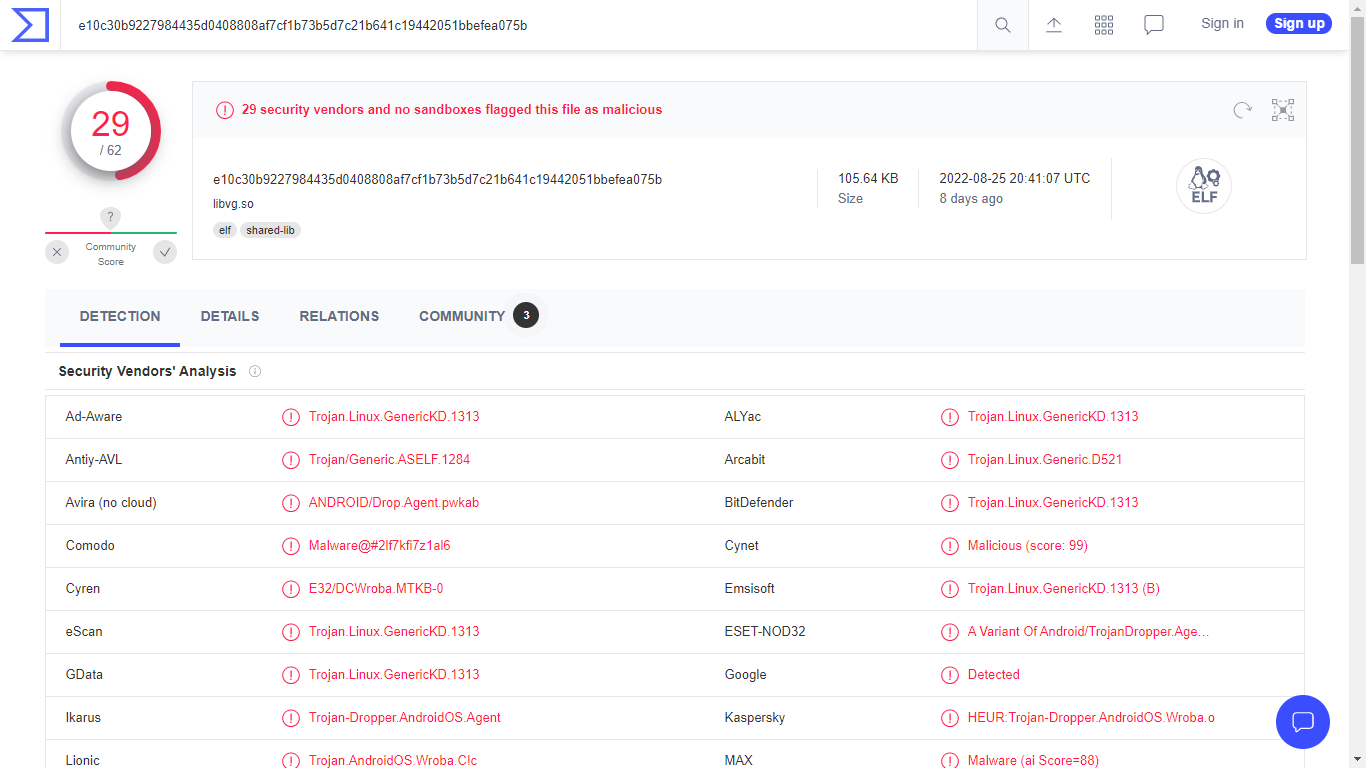Click the warning icon on Cynet row
The height and width of the screenshot is (768, 1366).
950,546
